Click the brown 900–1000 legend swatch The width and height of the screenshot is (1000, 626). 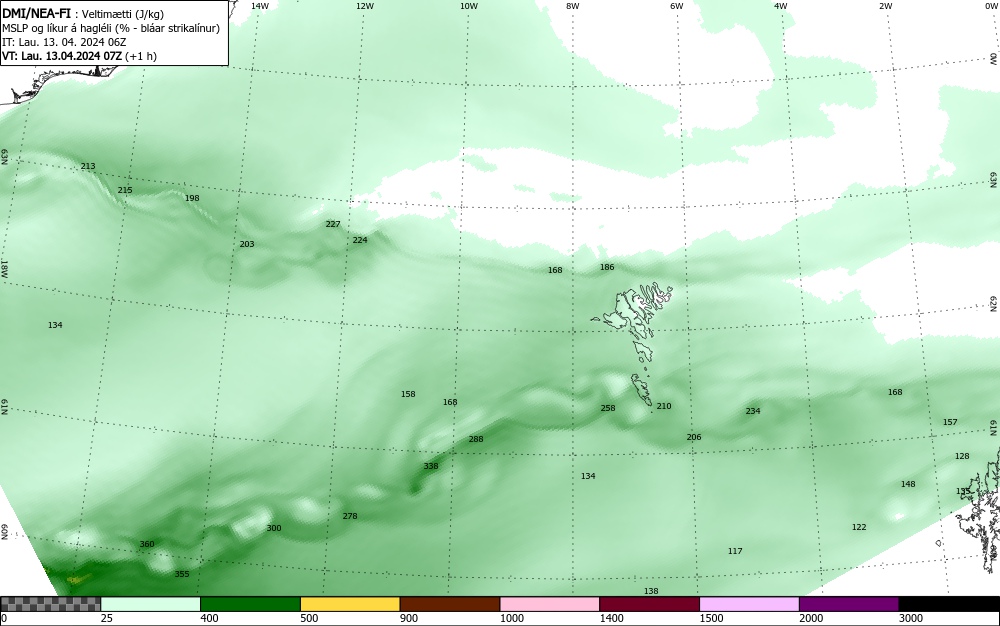point(450,604)
